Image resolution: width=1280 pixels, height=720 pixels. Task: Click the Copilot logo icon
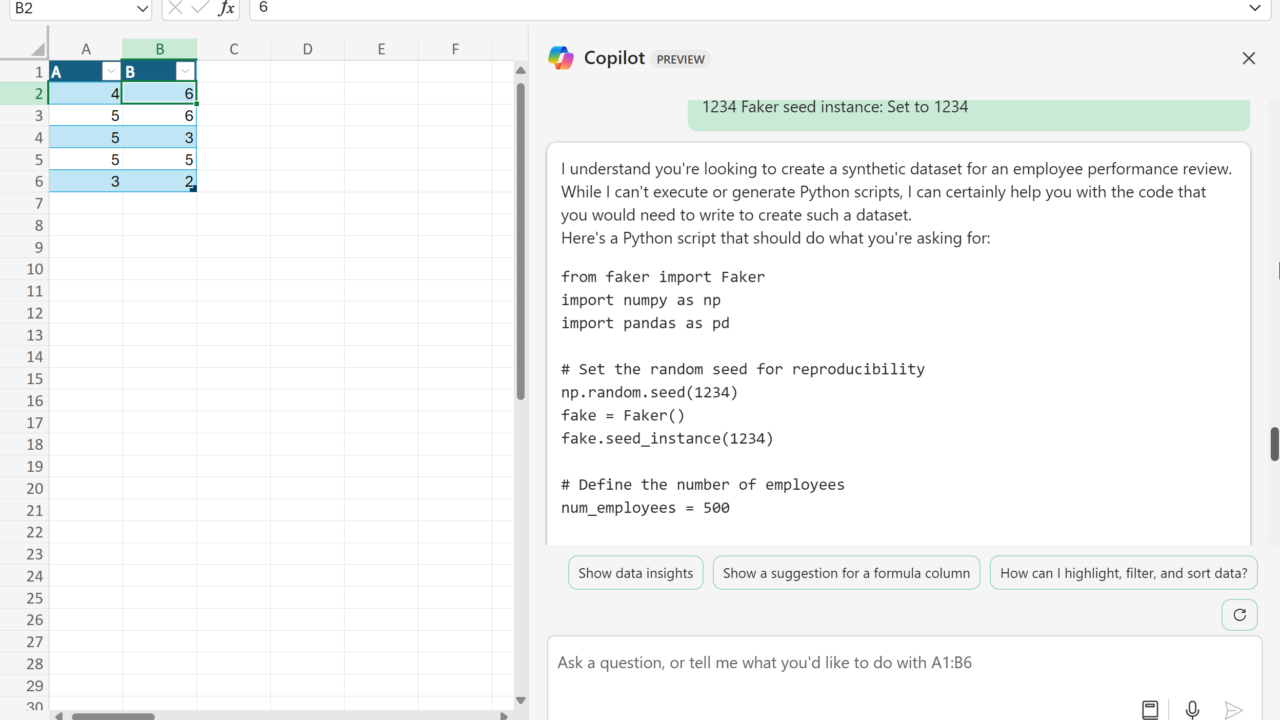561,58
